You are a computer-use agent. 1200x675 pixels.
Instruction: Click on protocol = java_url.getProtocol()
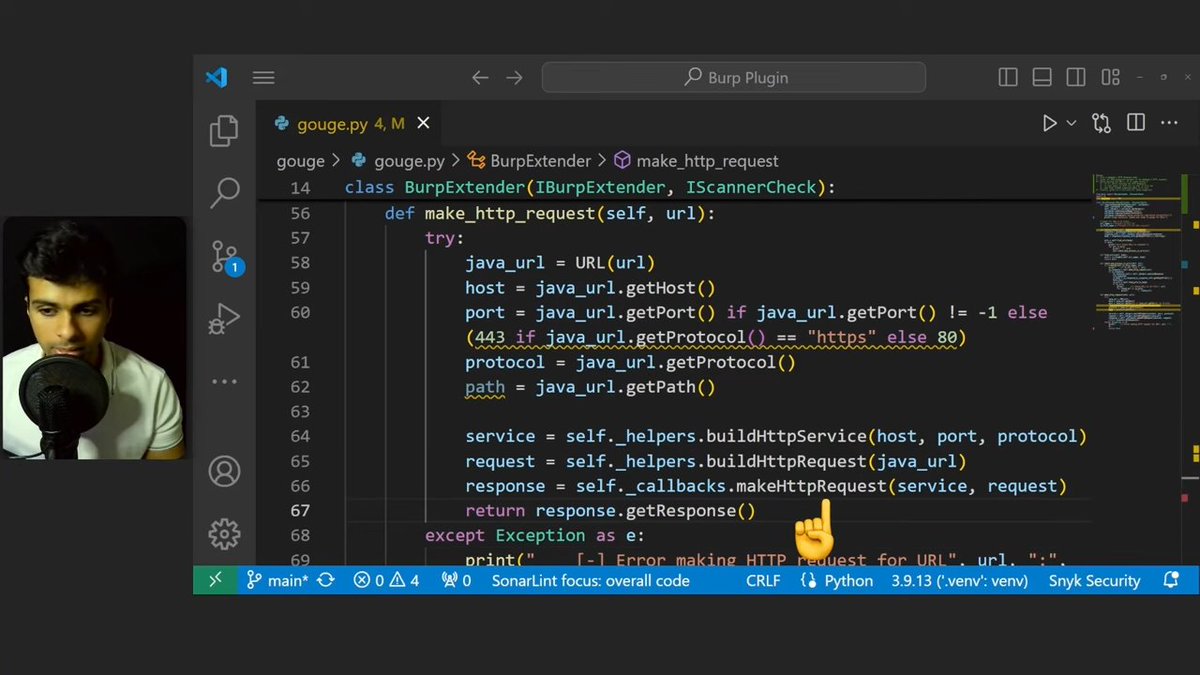pos(630,362)
